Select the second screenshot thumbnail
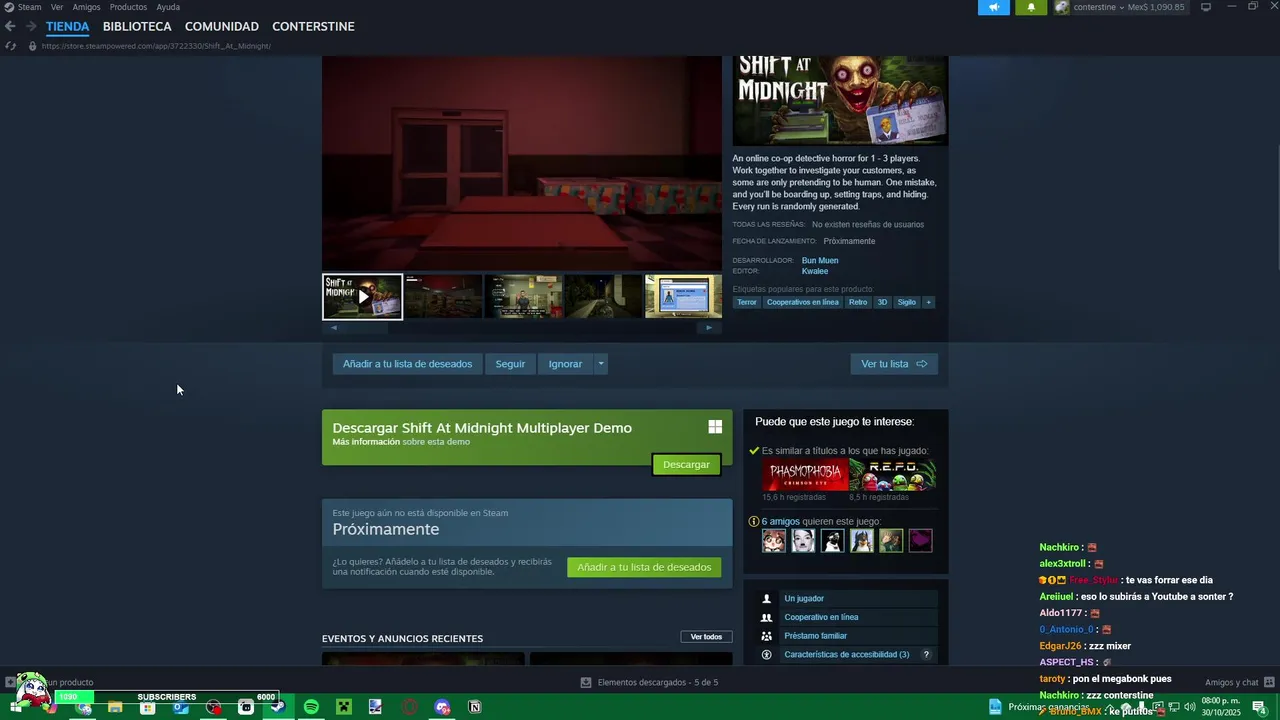Screen dimensions: 1280x720 tap(443, 297)
